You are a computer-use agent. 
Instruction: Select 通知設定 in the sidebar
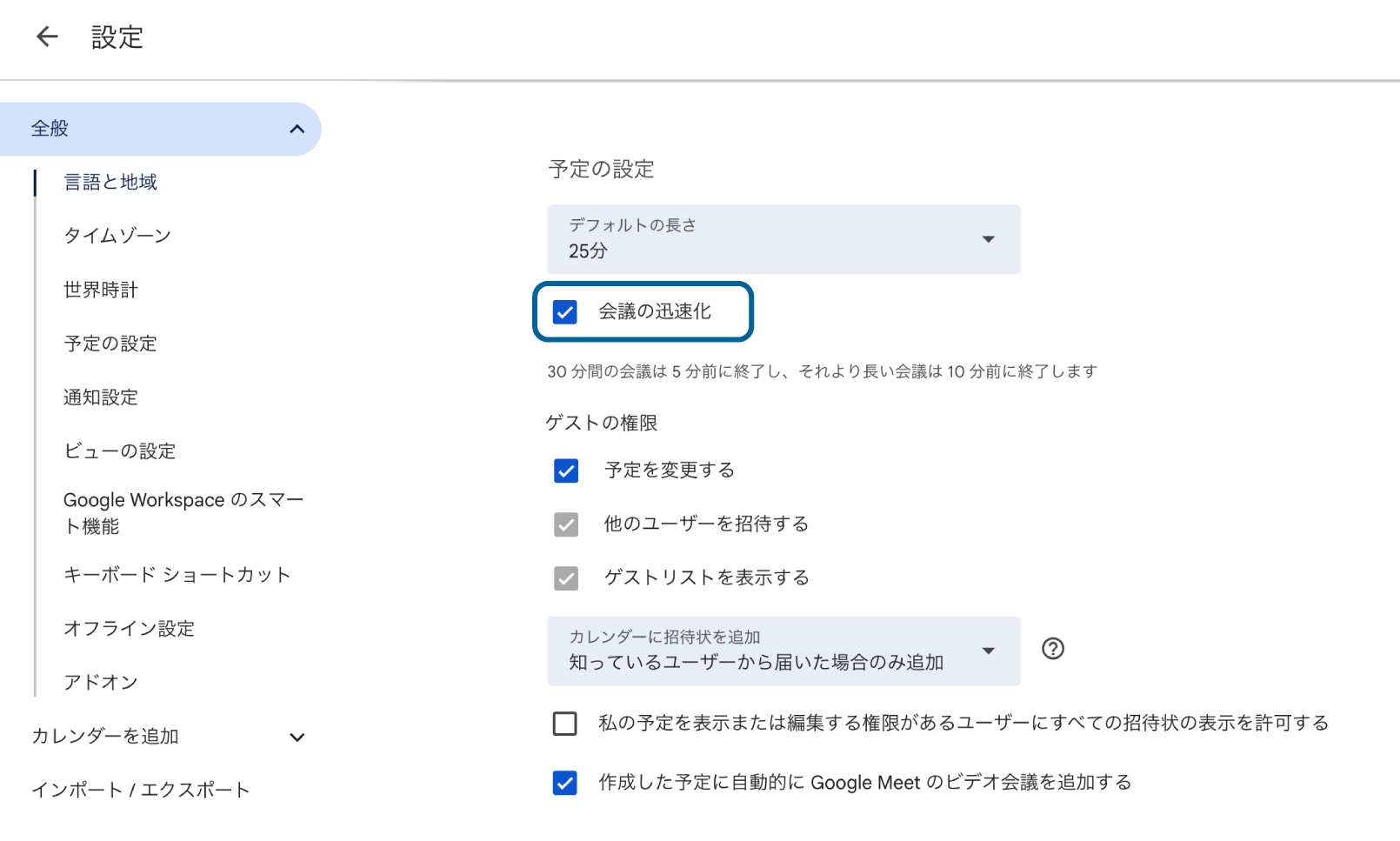101,397
